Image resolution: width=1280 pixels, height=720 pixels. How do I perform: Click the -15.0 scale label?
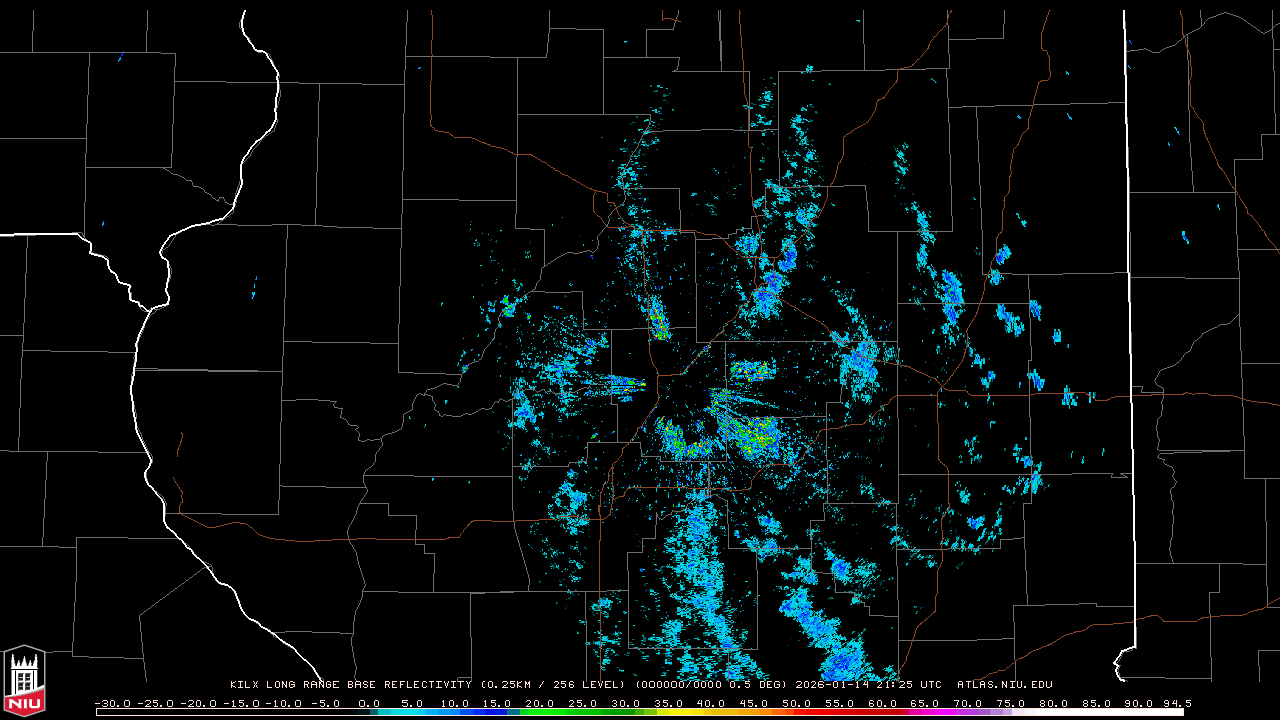(x=244, y=703)
